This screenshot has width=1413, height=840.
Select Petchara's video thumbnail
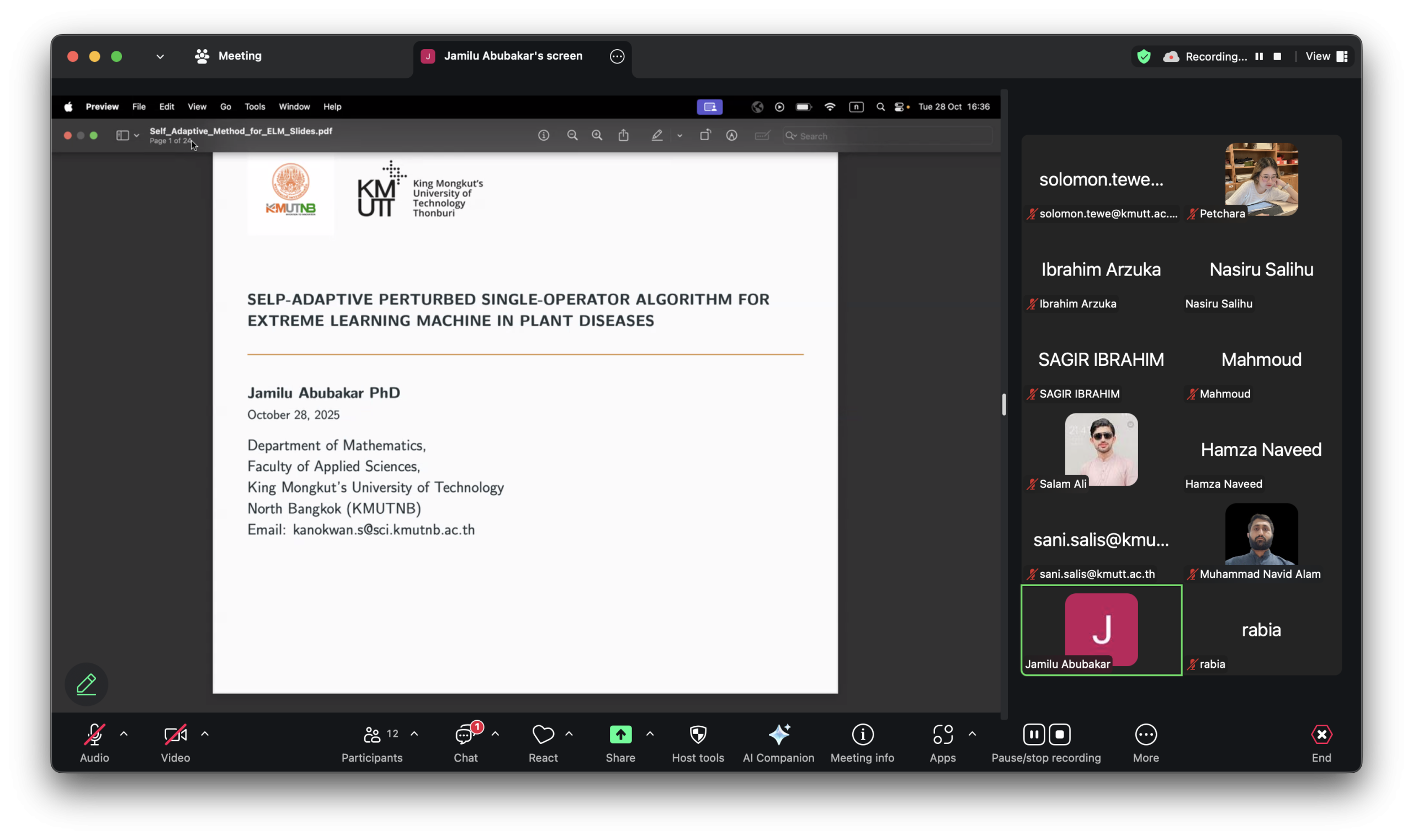click(x=1261, y=179)
